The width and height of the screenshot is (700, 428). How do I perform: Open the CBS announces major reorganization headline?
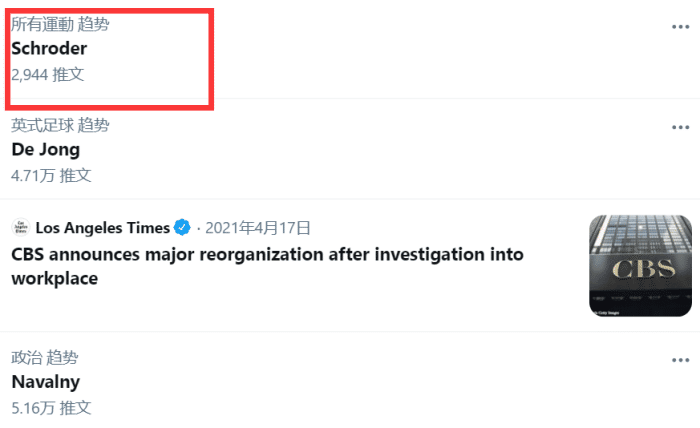click(x=267, y=255)
